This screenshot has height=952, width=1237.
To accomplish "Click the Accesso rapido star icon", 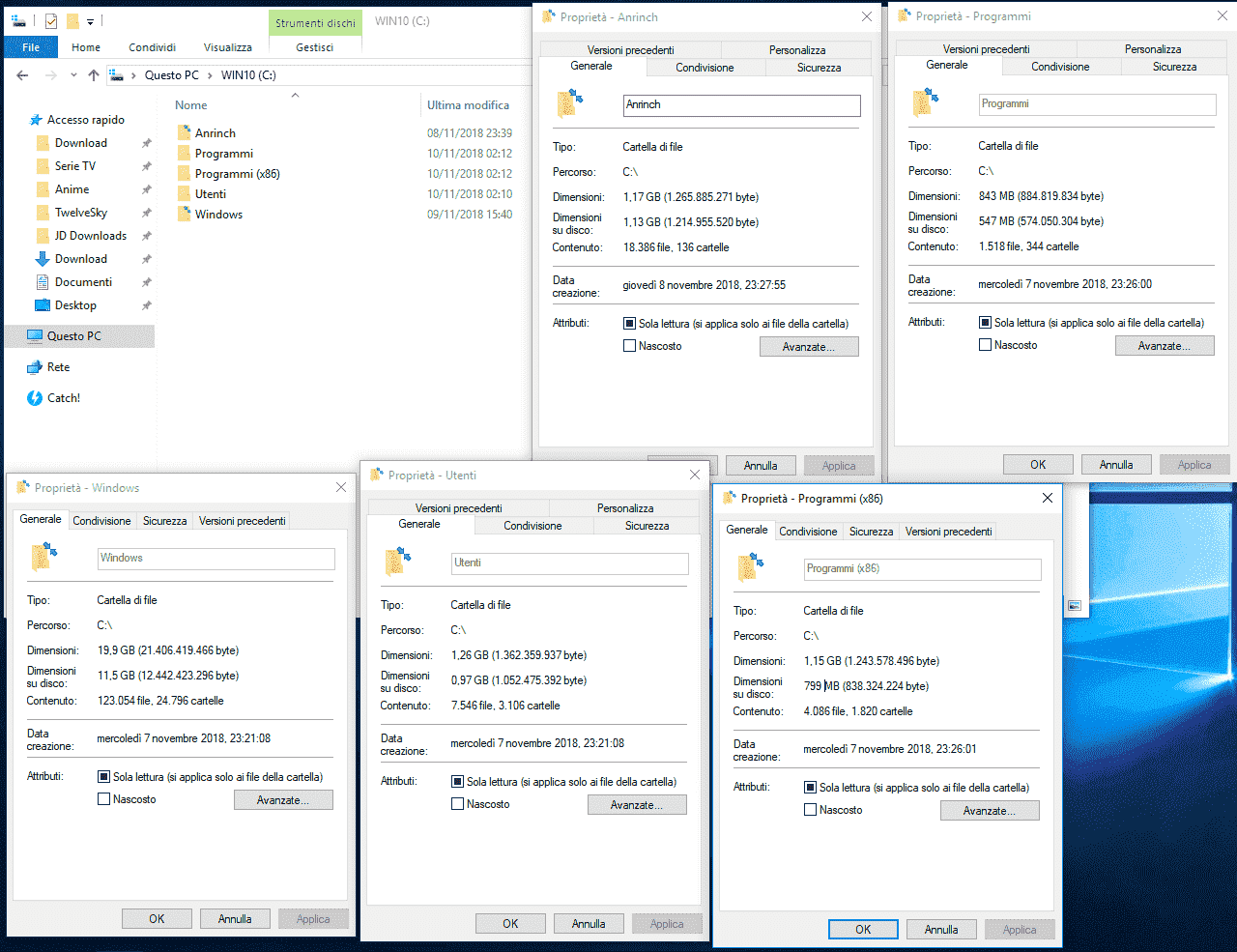I will (36, 120).
